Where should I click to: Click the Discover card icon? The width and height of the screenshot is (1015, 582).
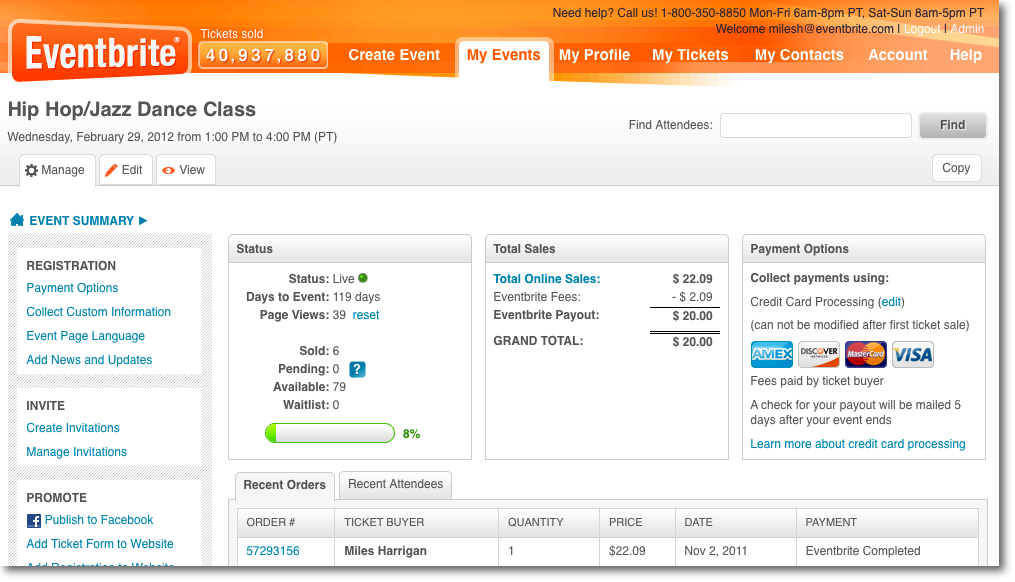click(819, 354)
